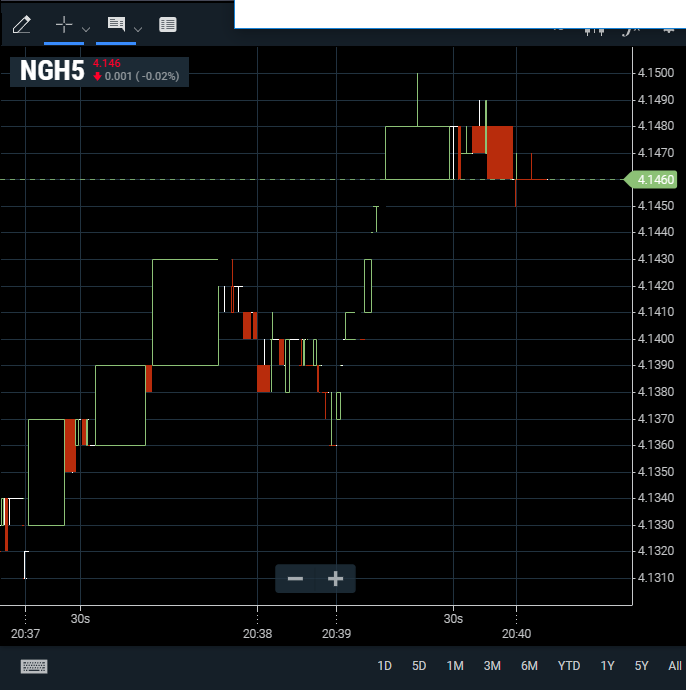Click the NGH5 symbol label
This screenshot has height=690, width=686.
[x=51, y=72]
